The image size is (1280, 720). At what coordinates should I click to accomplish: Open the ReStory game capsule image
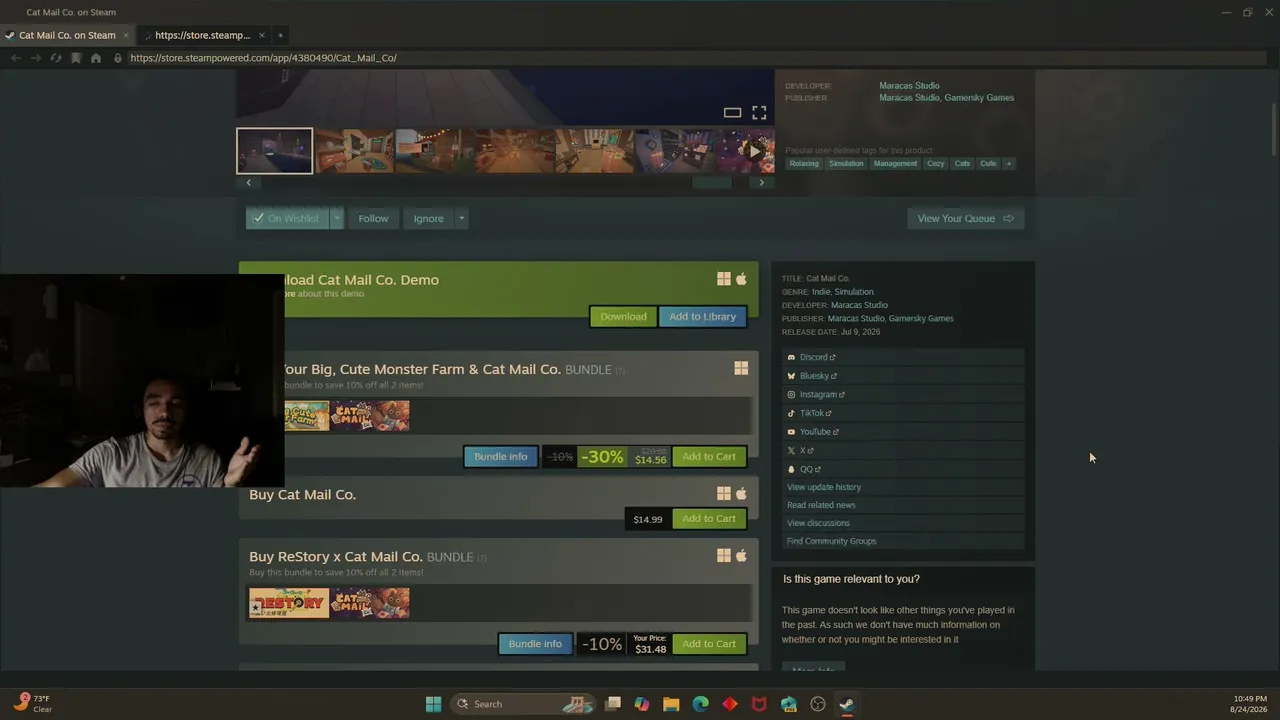point(289,603)
